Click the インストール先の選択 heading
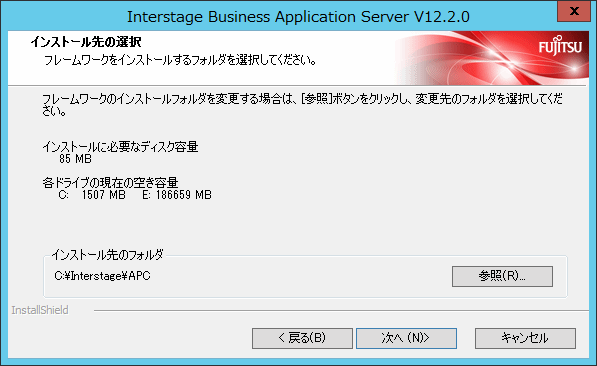The height and width of the screenshot is (366, 597). [86, 42]
